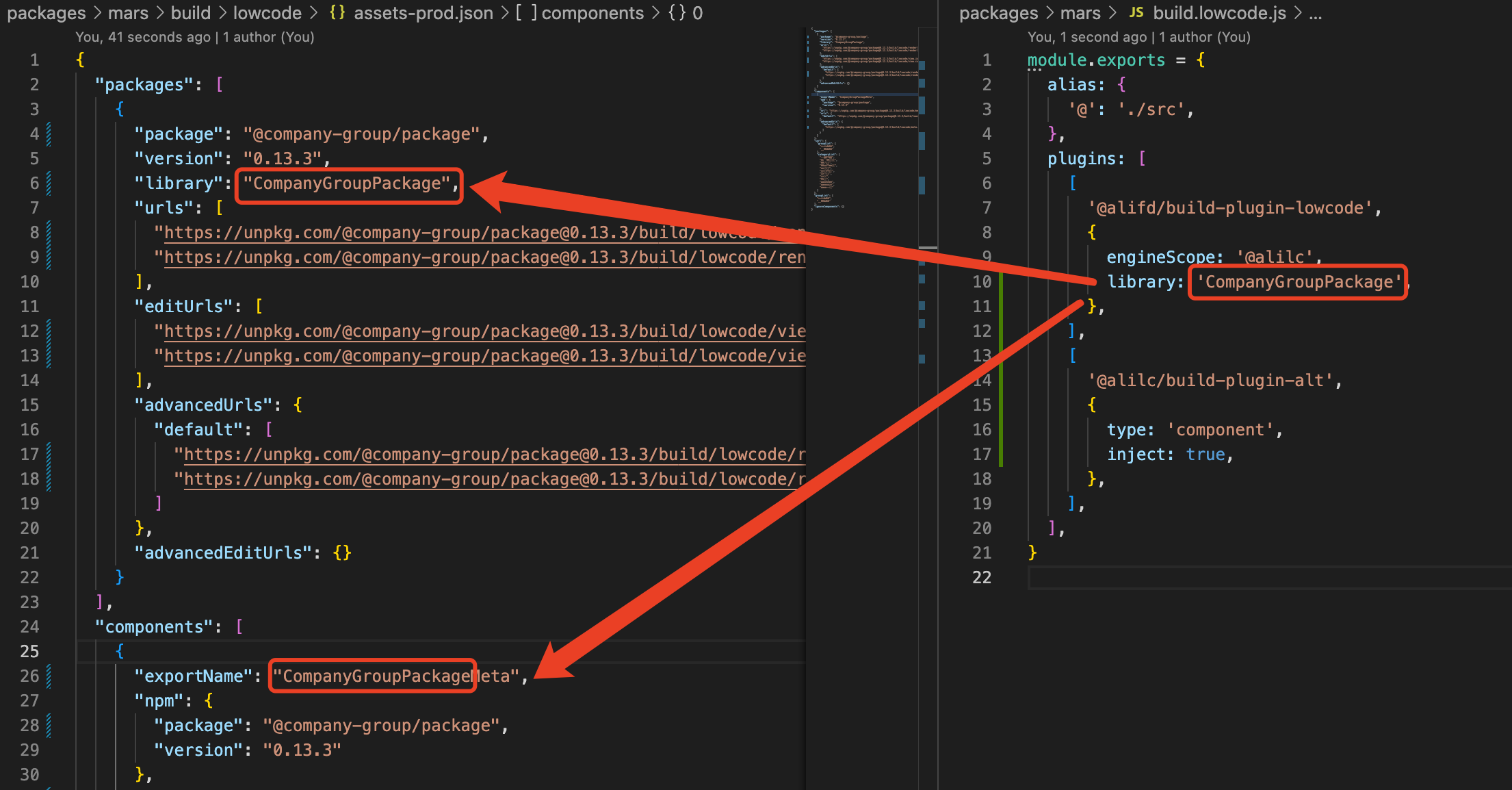1512x790 pixels.
Task: Click line number 10 in right editor
Action: click(x=982, y=281)
